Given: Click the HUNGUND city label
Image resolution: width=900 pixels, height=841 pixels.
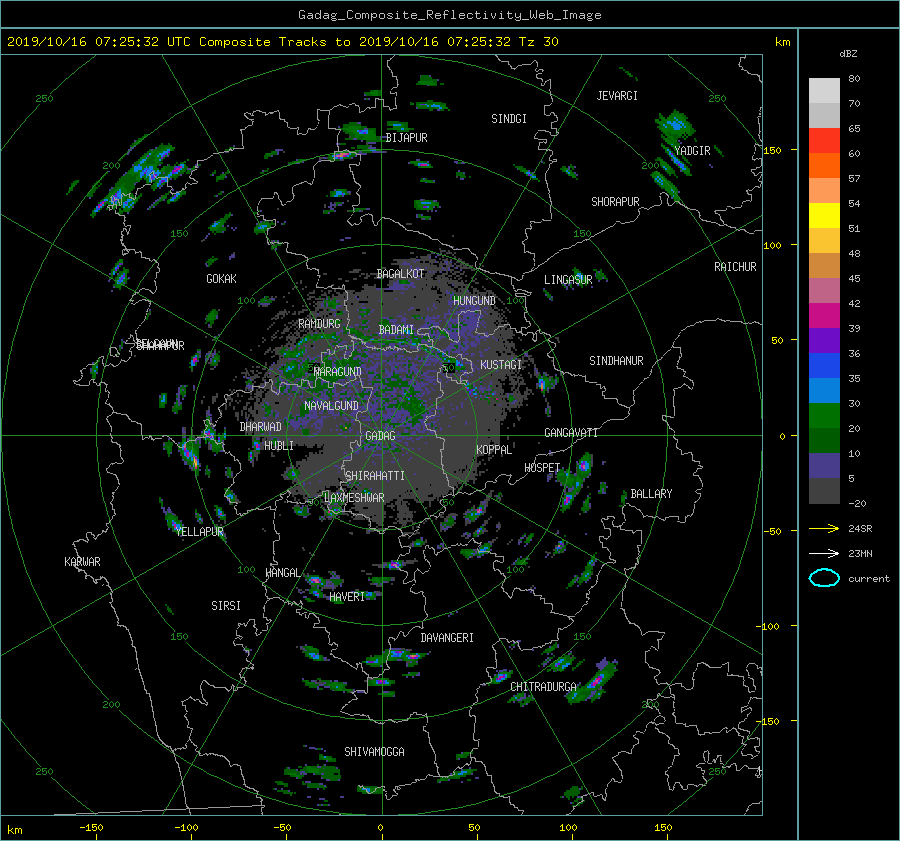Looking at the screenshot, I should 474,301.
